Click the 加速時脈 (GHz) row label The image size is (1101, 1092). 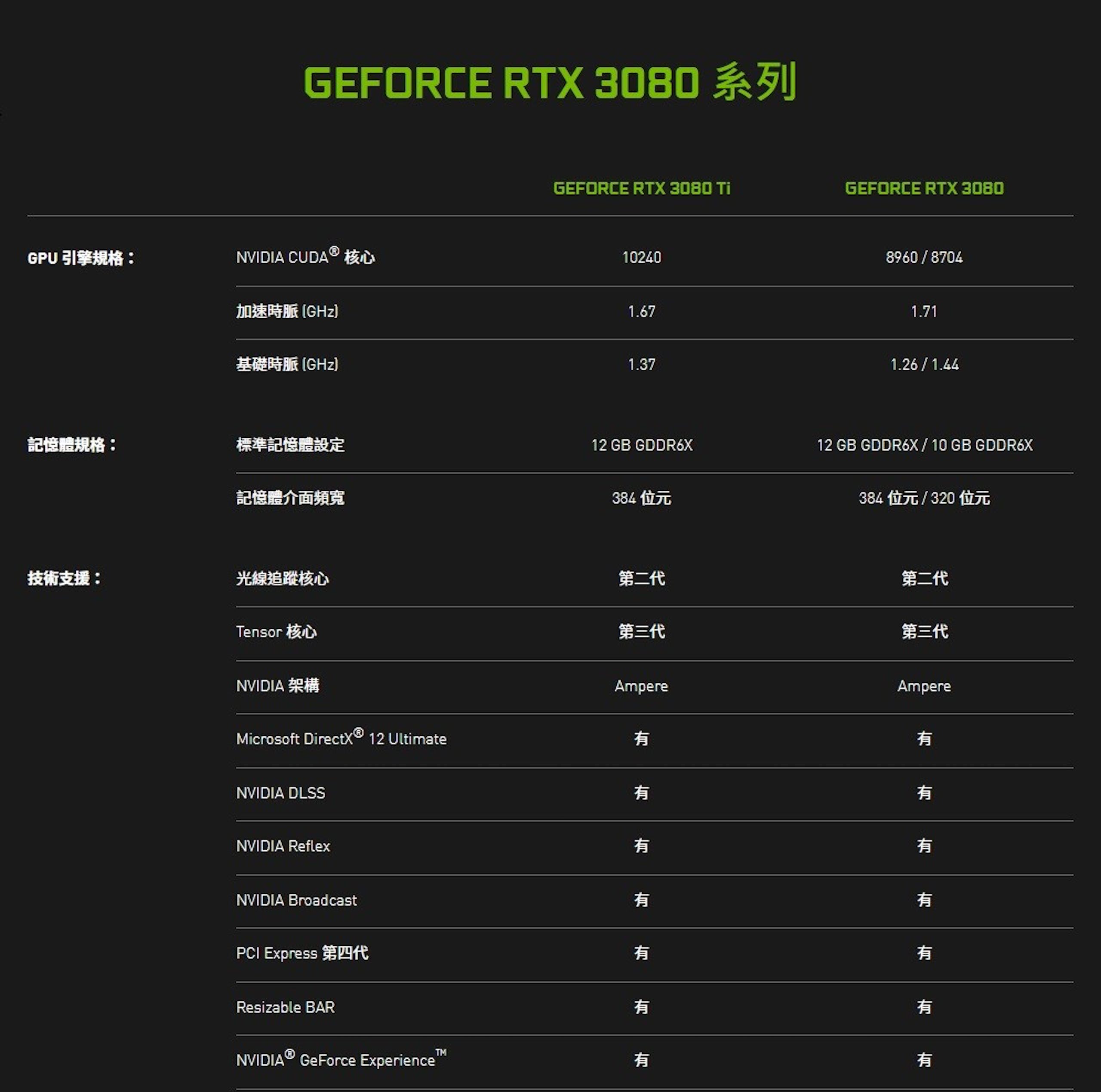tap(287, 311)
